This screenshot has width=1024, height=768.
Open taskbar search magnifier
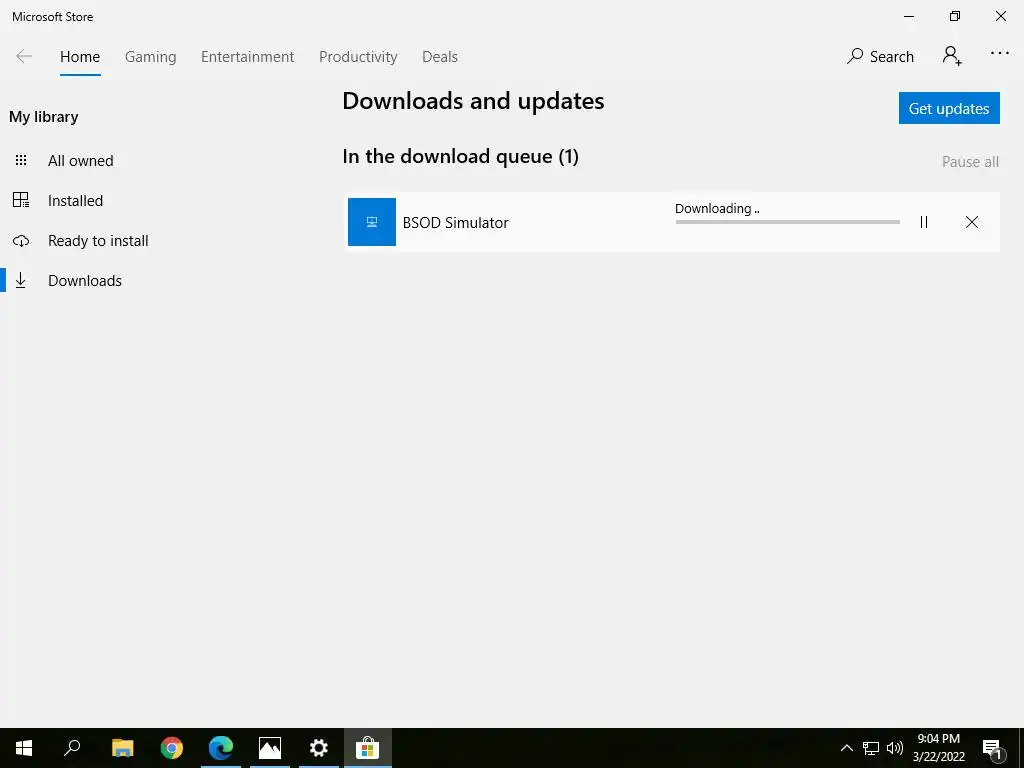coord(72,748)
